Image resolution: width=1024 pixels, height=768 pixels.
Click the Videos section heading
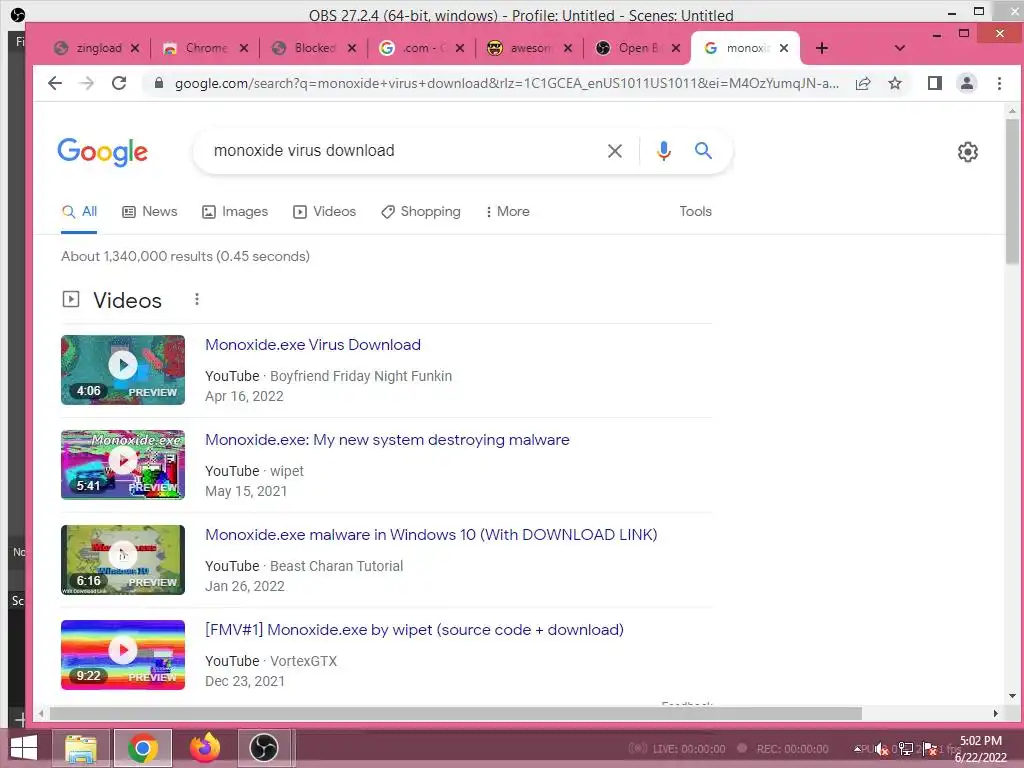(127, 300)
